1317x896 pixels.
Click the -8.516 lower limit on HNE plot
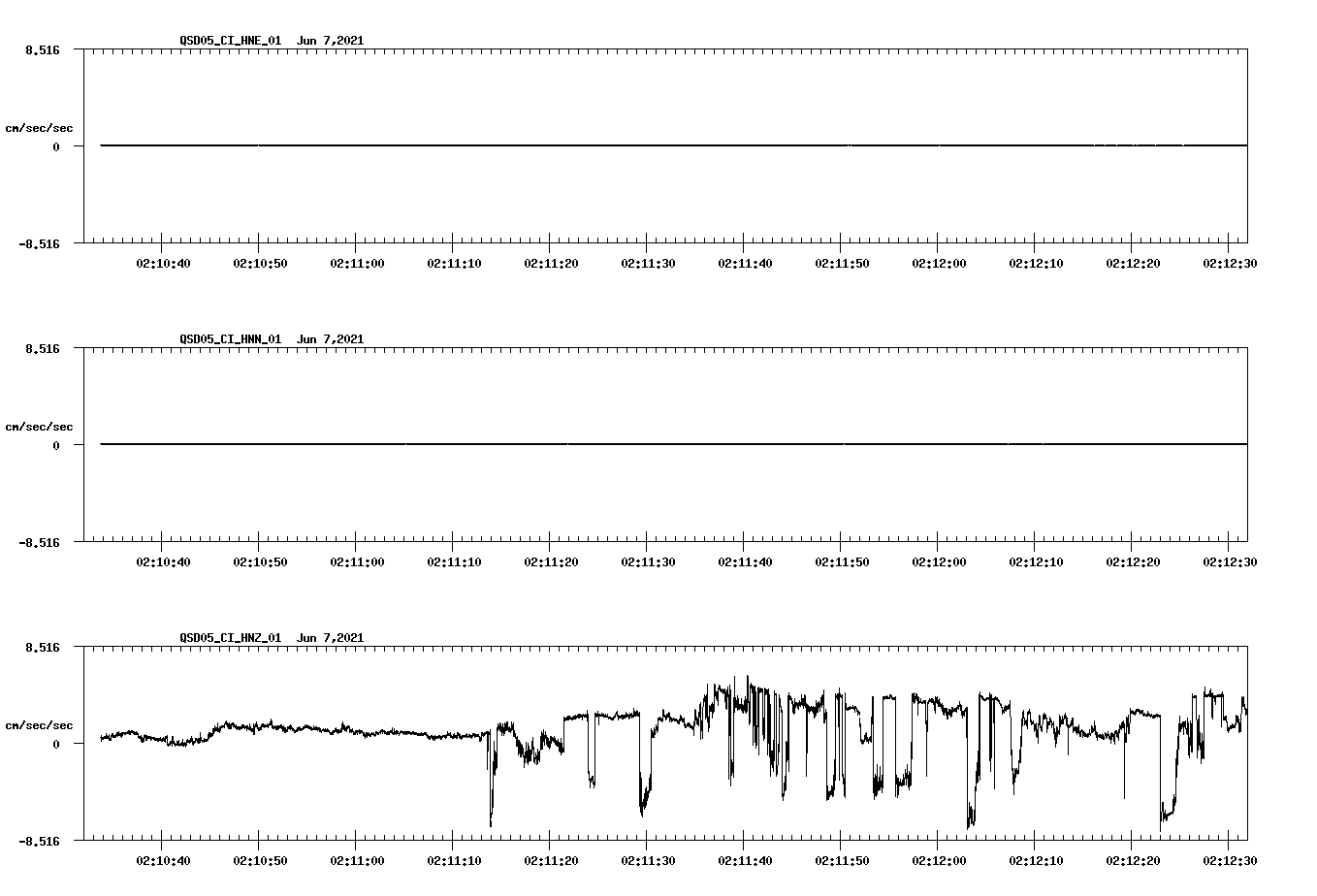(x=40, y=243)
